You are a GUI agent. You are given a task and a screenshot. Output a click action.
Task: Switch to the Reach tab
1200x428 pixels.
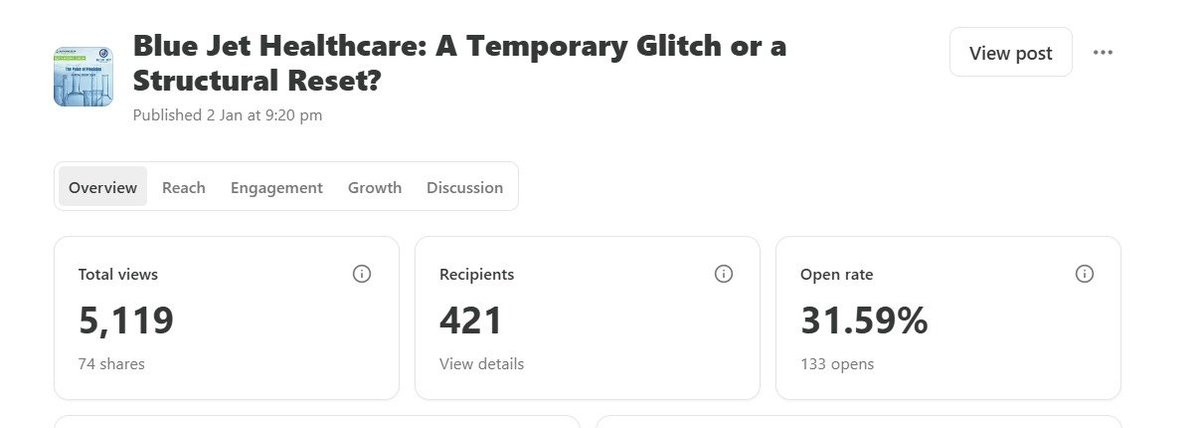[x=184, y=187]
